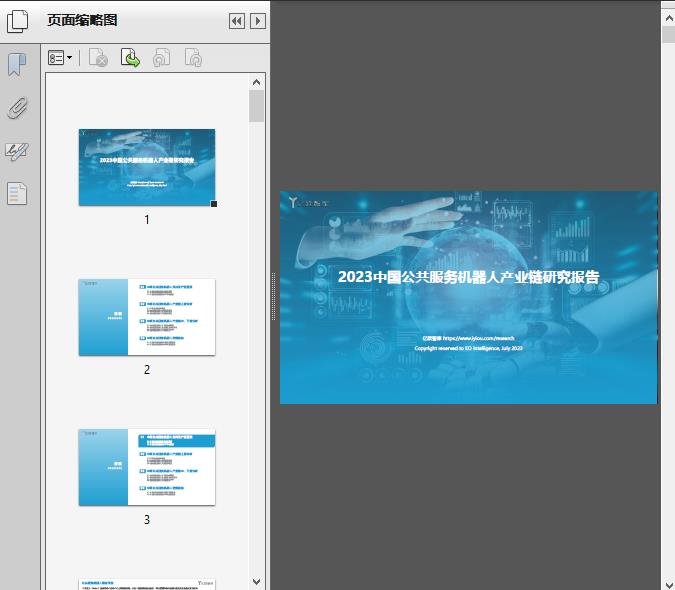This screenshot has height=590, width=675.
Task: Click the 页面缩略图 panel title
Action: pos(82,20)
